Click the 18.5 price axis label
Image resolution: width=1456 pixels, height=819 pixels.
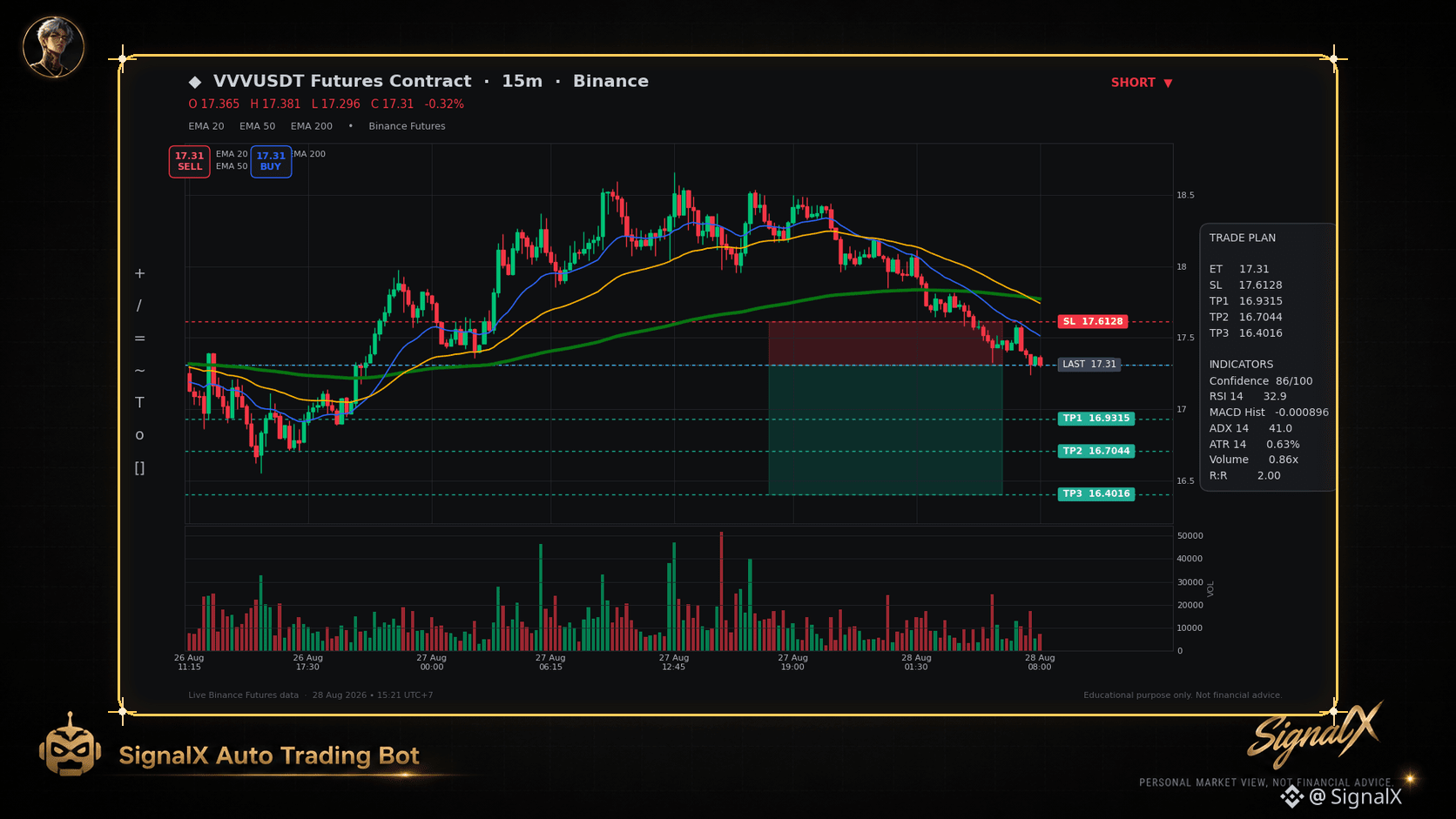1185,196
